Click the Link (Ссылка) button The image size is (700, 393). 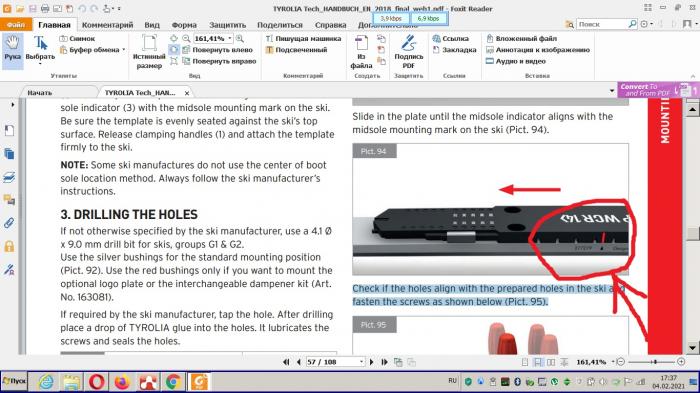450,38
